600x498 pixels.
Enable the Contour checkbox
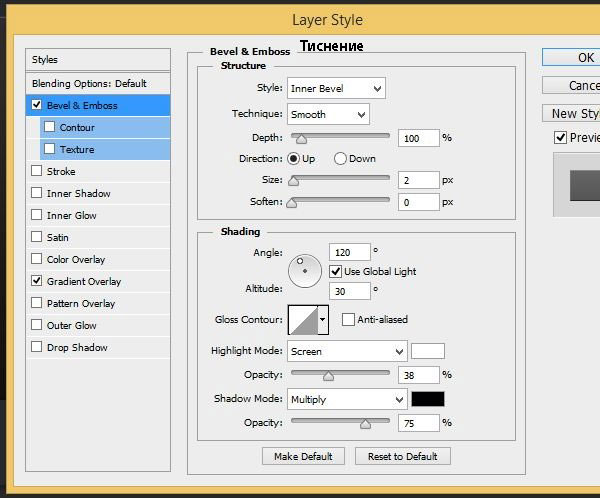tap(49, 128)
